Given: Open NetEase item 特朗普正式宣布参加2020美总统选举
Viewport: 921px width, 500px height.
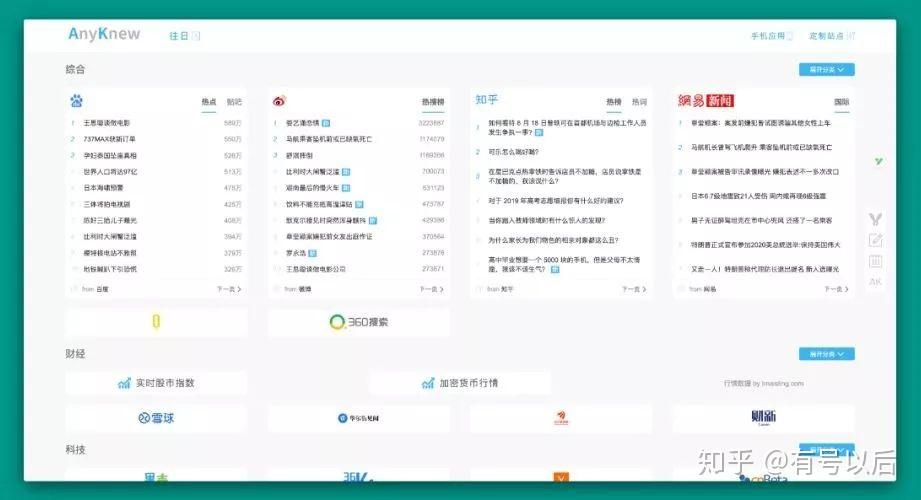Looking at the screenshot, I should [x=765, y=245].
